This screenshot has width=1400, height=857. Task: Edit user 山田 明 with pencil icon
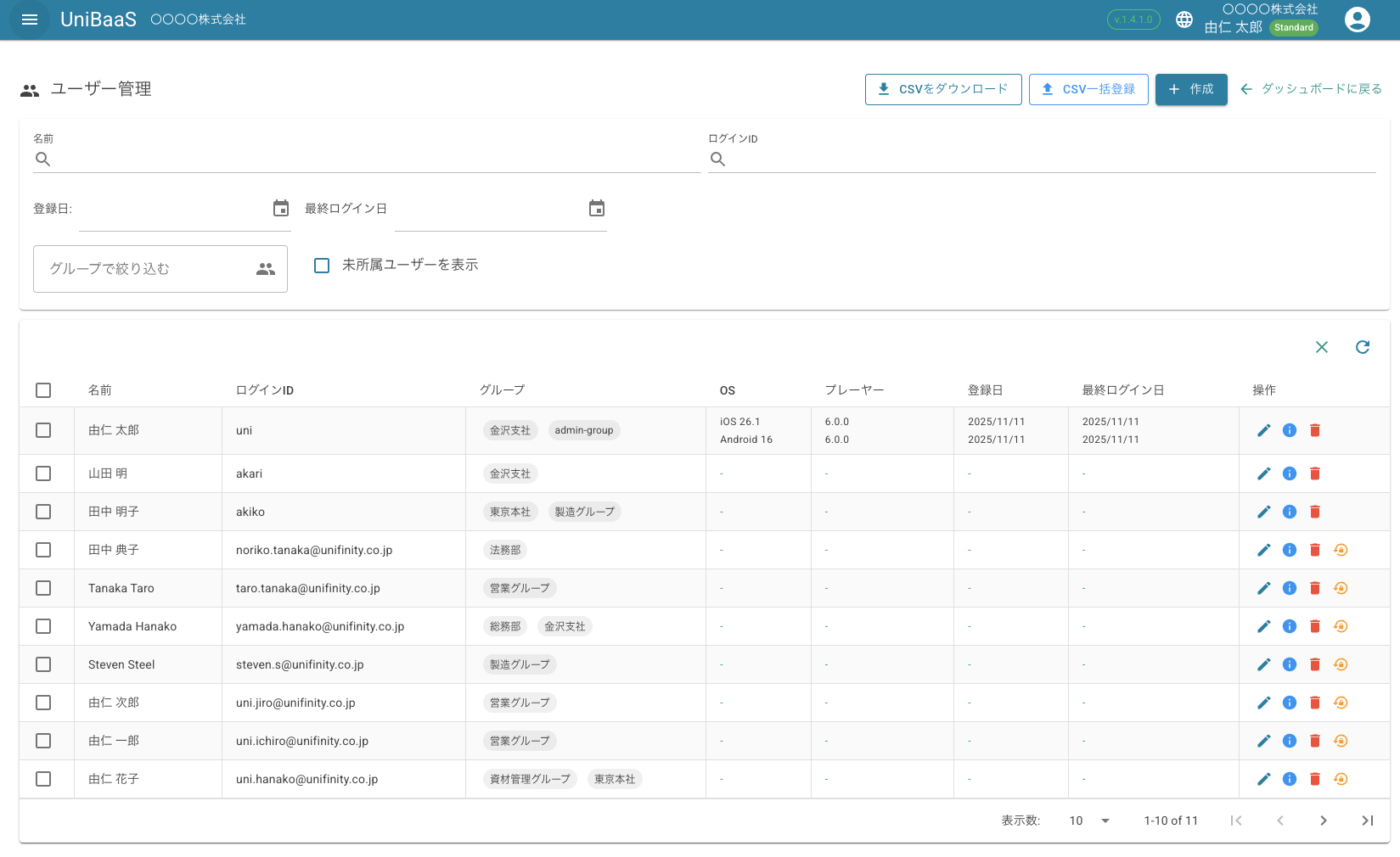click(x=1264, y=473)
